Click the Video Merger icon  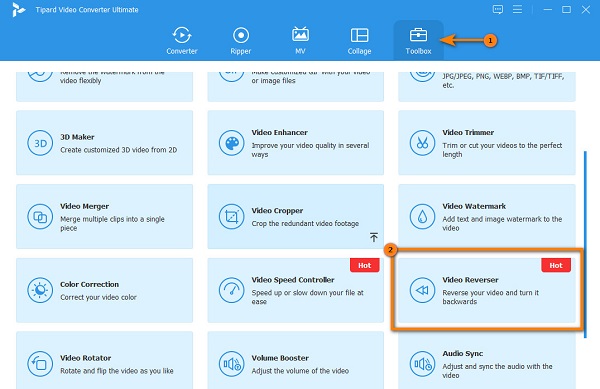click(x=40, y=216)
